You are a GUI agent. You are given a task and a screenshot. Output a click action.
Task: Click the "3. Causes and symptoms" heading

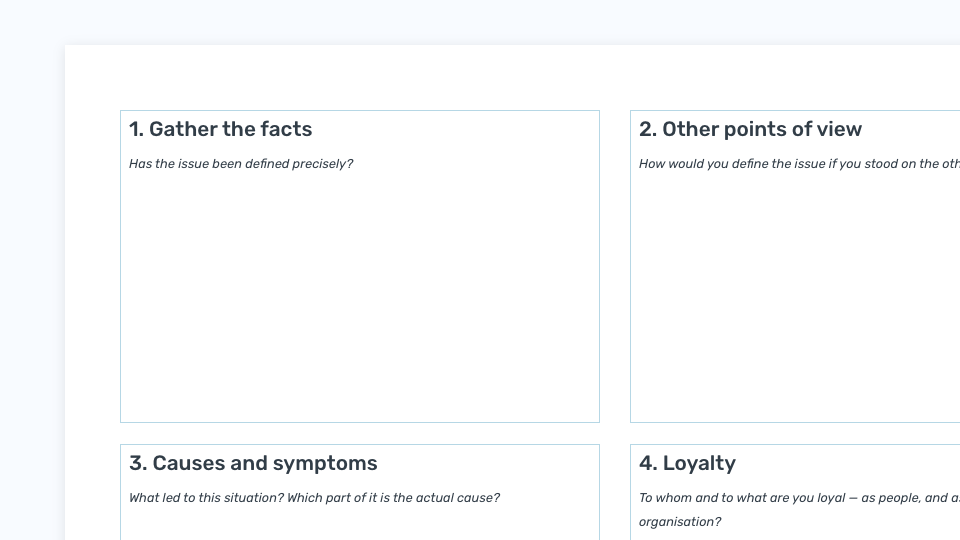[253, 463]
